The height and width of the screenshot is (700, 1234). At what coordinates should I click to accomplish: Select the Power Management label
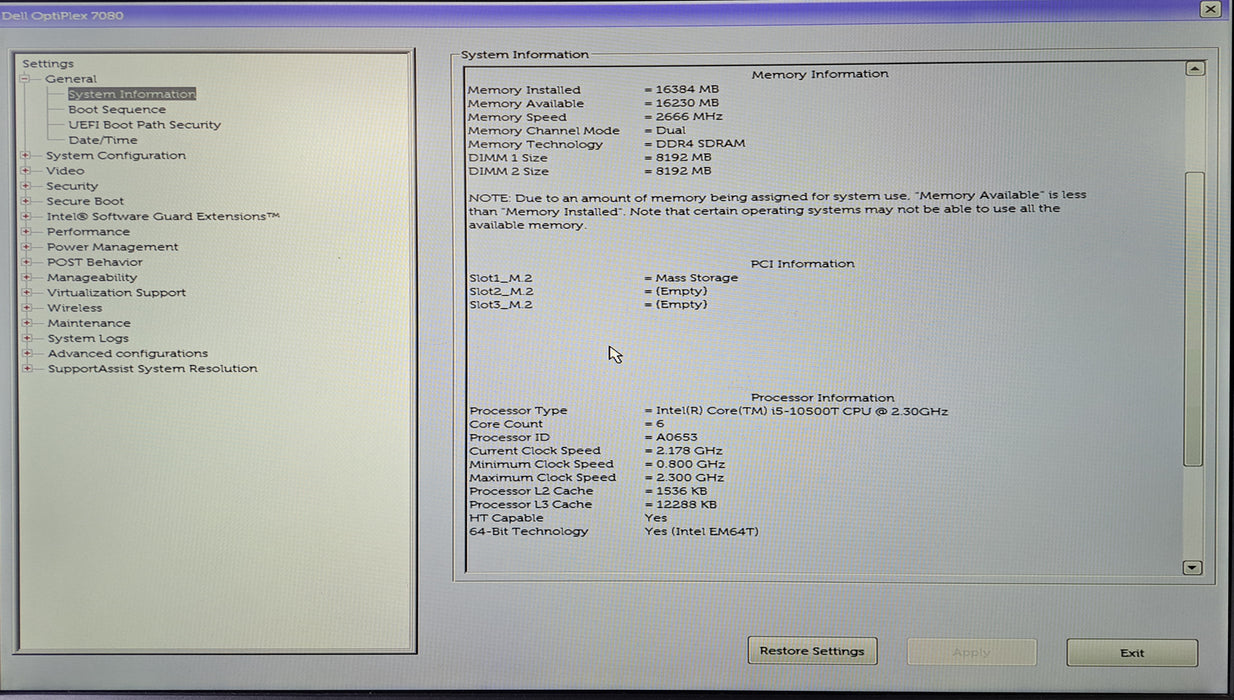[112, 247]
